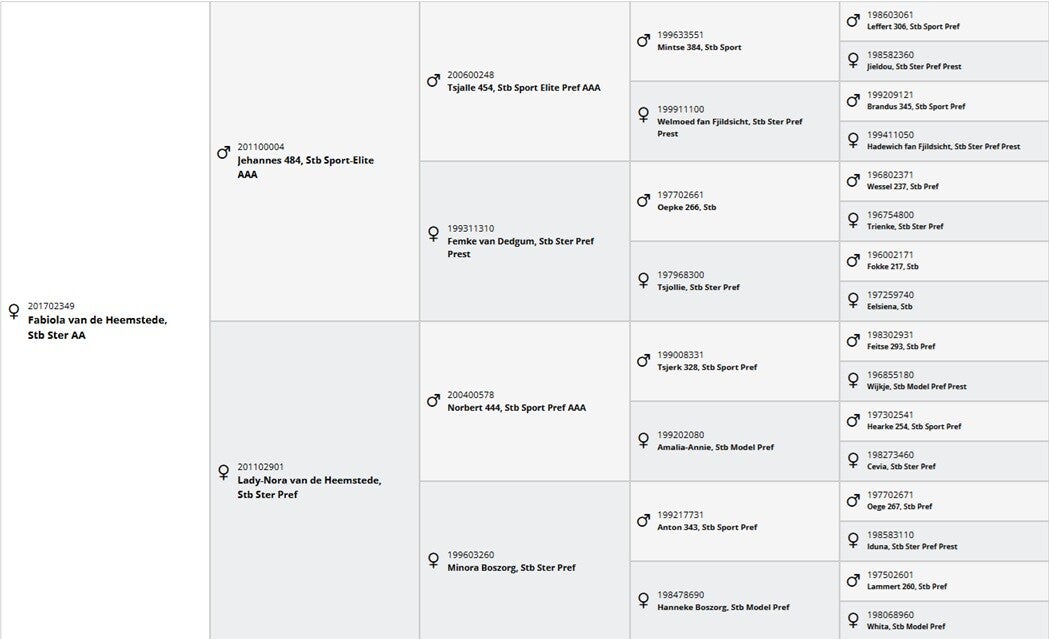Open Oepke 266, Stb horse entry

[x=686, y=207]
